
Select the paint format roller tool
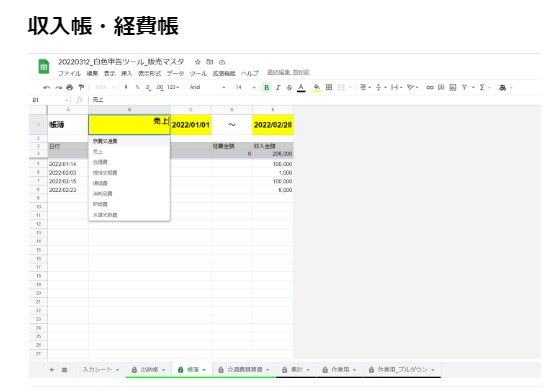tap(81, 88)
